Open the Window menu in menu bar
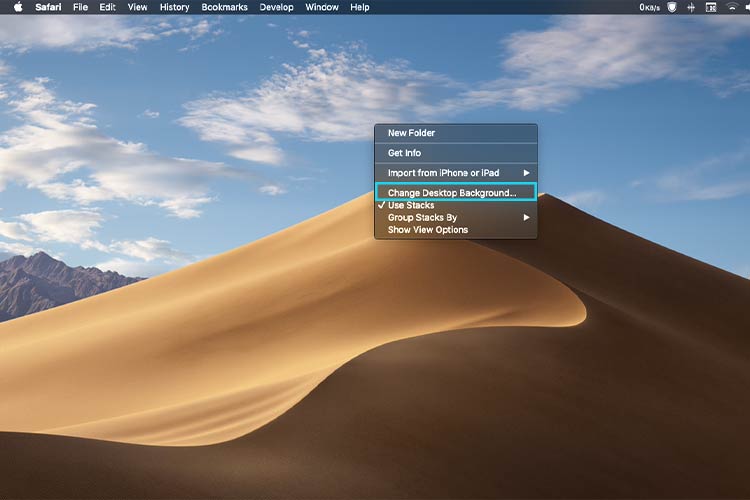Screen dimensions: 750x500 tap(322, 7)
